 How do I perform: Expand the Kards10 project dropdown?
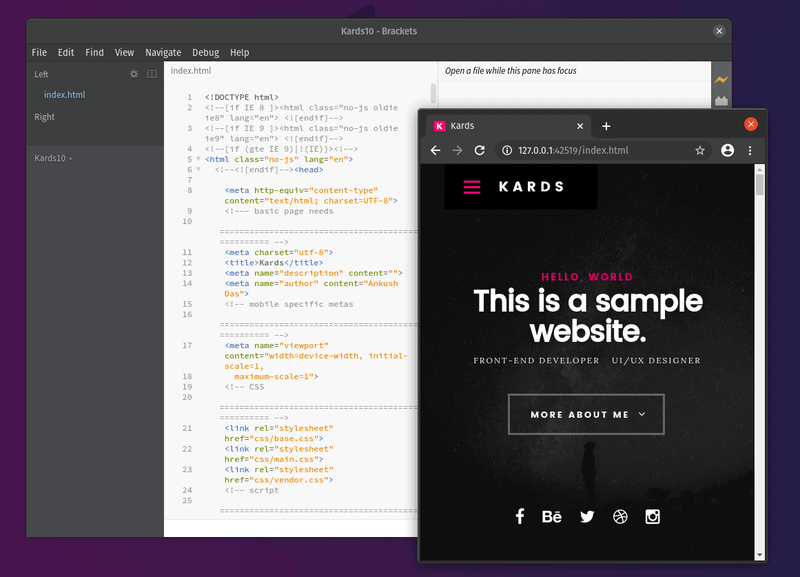(55, 157)
